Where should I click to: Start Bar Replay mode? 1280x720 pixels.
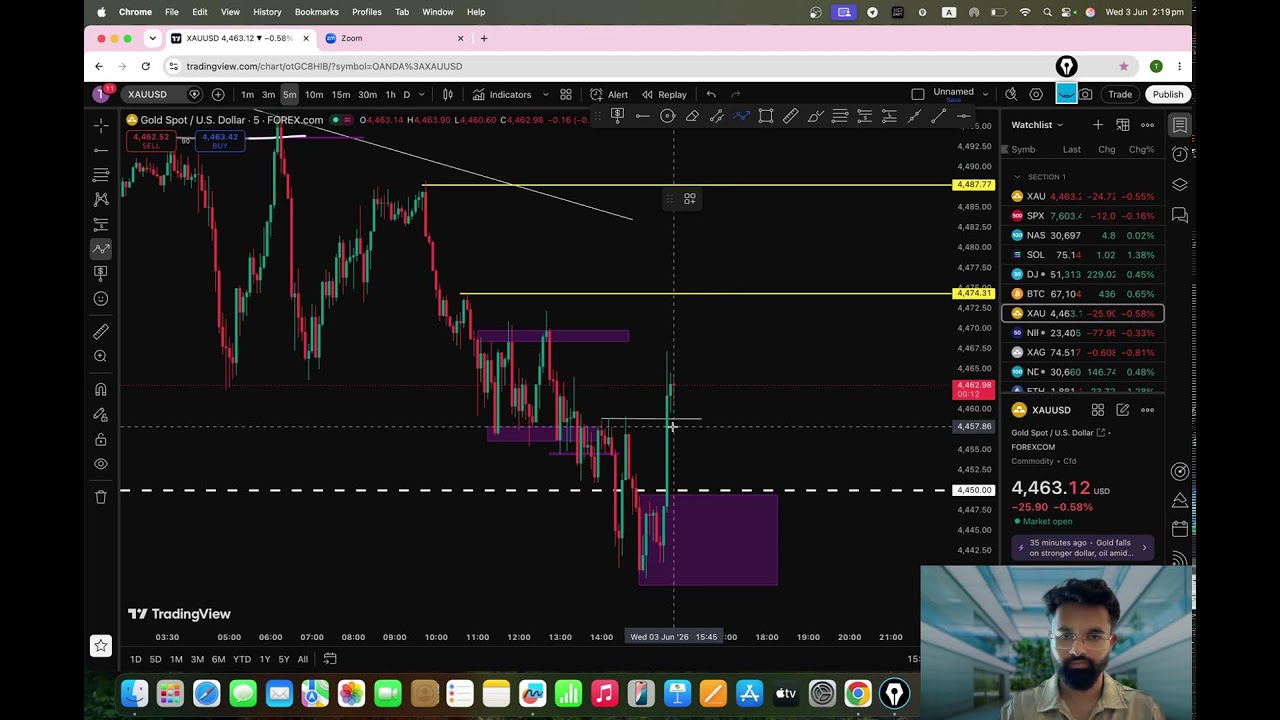coord(664,94)
